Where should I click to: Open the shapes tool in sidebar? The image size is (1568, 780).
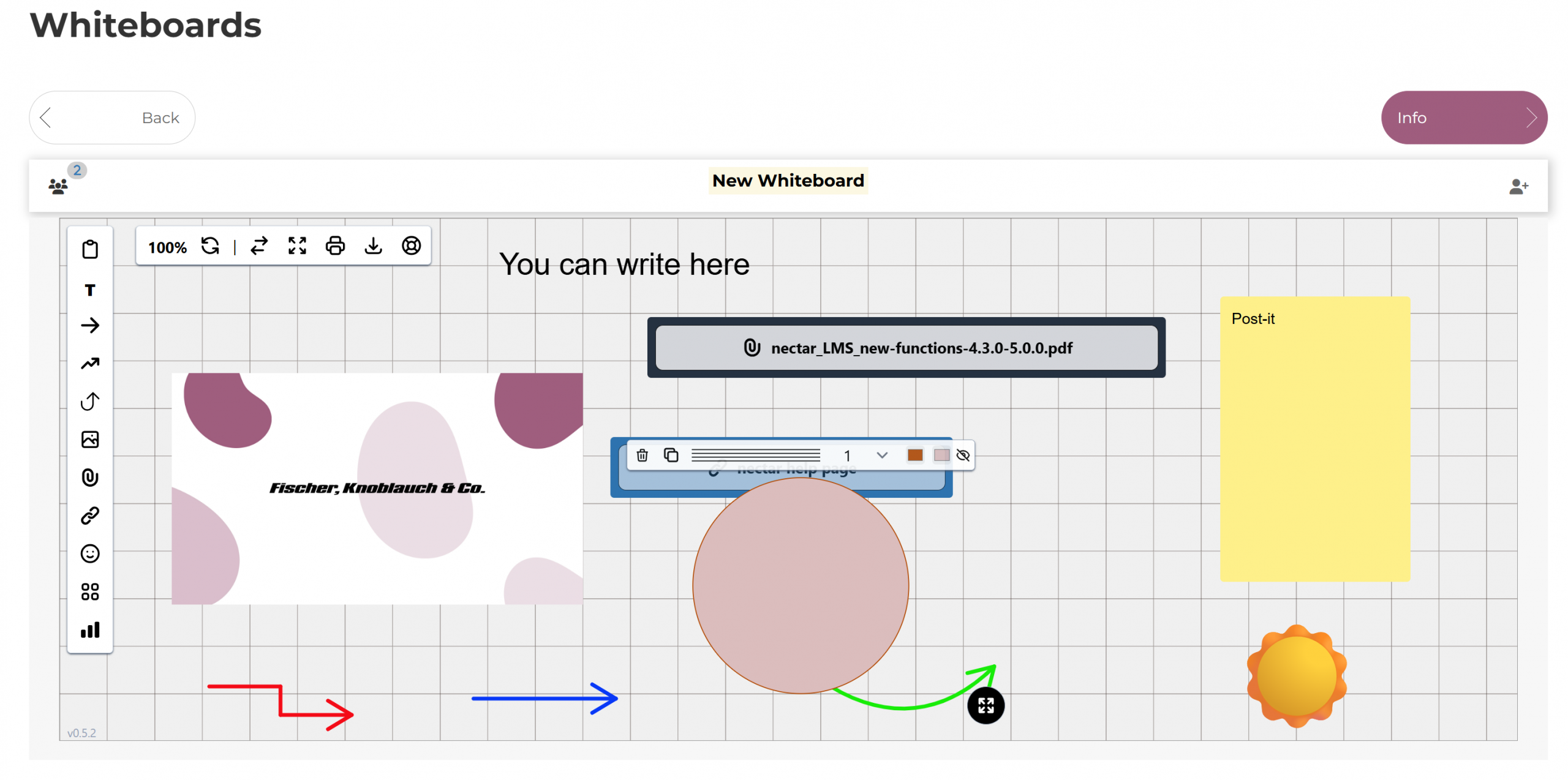(x=89, y=591)
